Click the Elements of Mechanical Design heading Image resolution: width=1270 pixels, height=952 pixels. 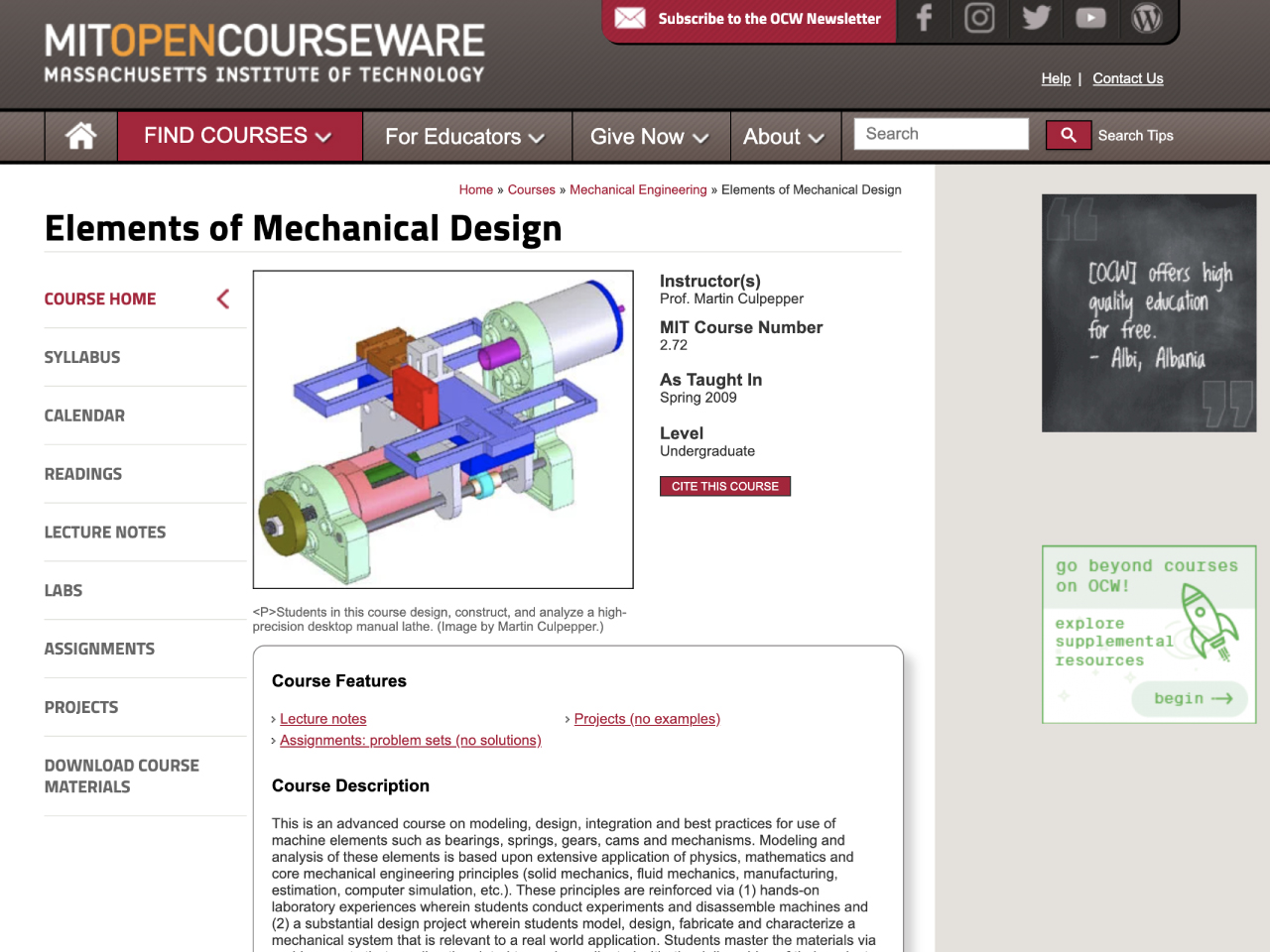[304, 228]
